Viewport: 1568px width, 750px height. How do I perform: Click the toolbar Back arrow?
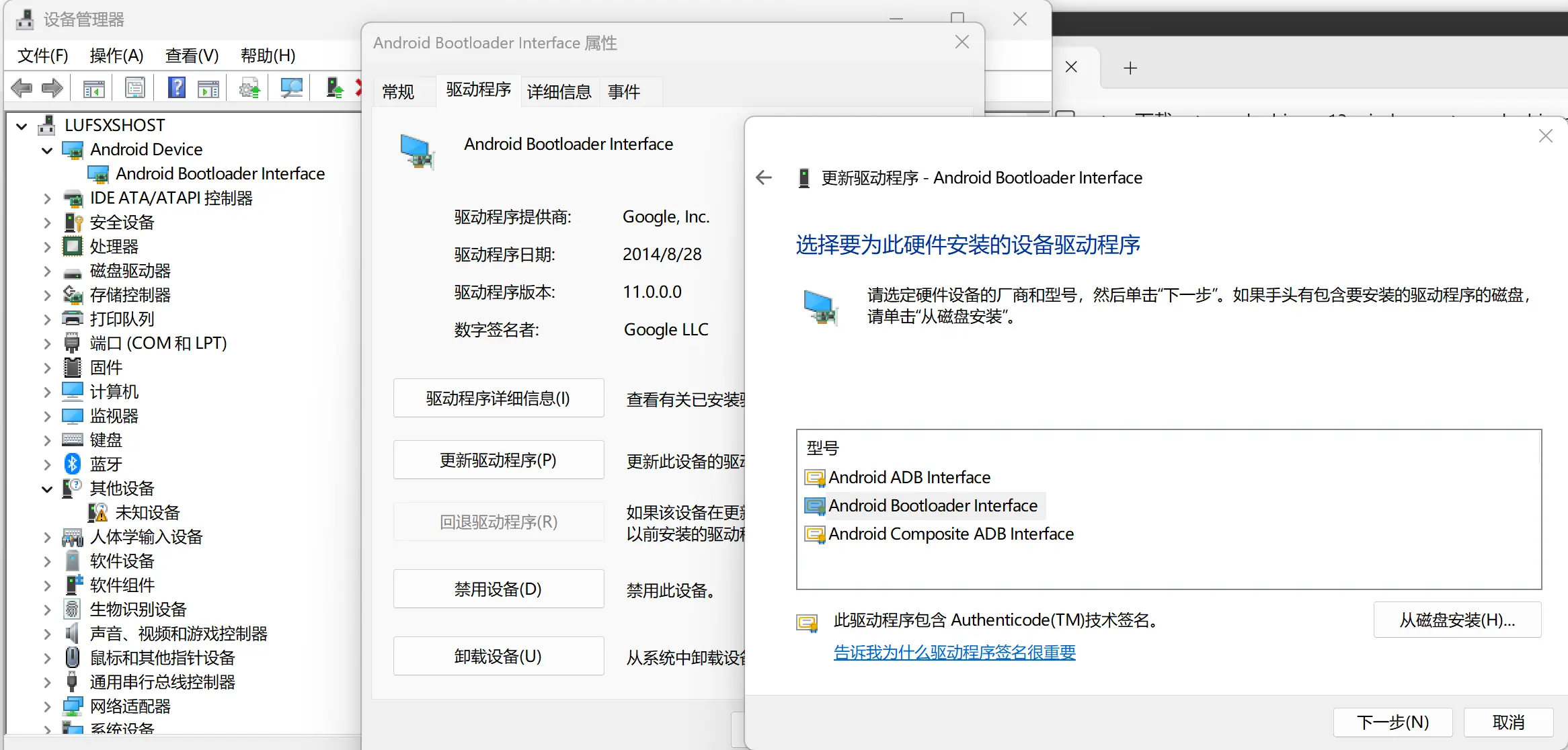click(22, 88)
